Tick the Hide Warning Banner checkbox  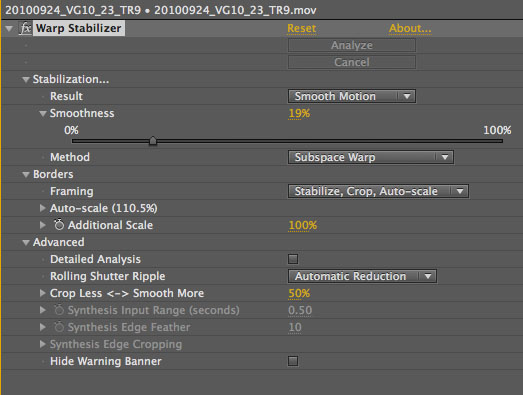(293, 361)
